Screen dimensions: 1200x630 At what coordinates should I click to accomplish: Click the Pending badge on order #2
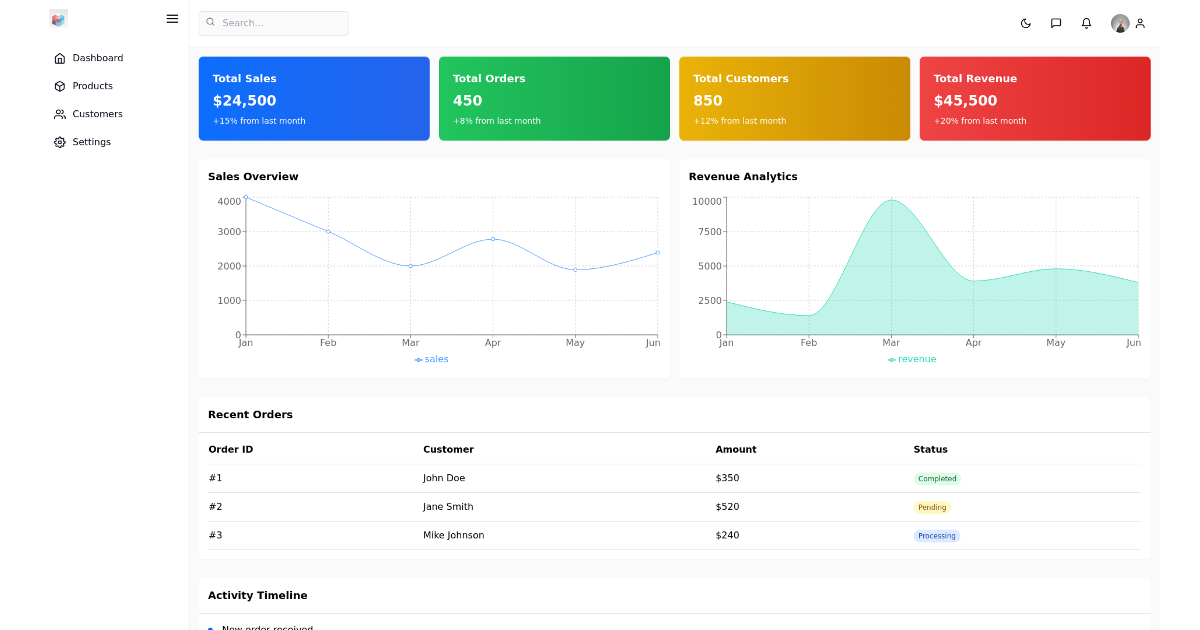[932, 507]
